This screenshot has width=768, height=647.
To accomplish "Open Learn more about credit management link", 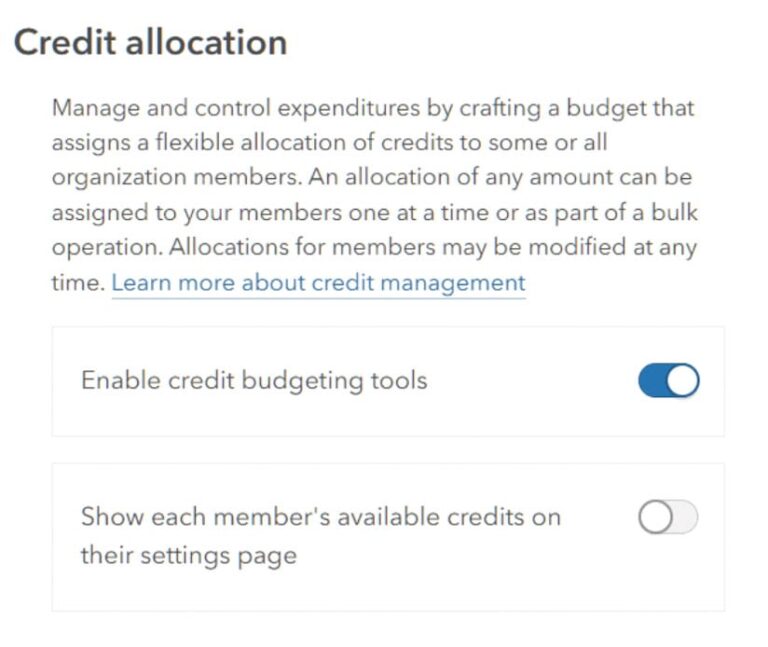I will pyautogui.click(x=318, y=283).
